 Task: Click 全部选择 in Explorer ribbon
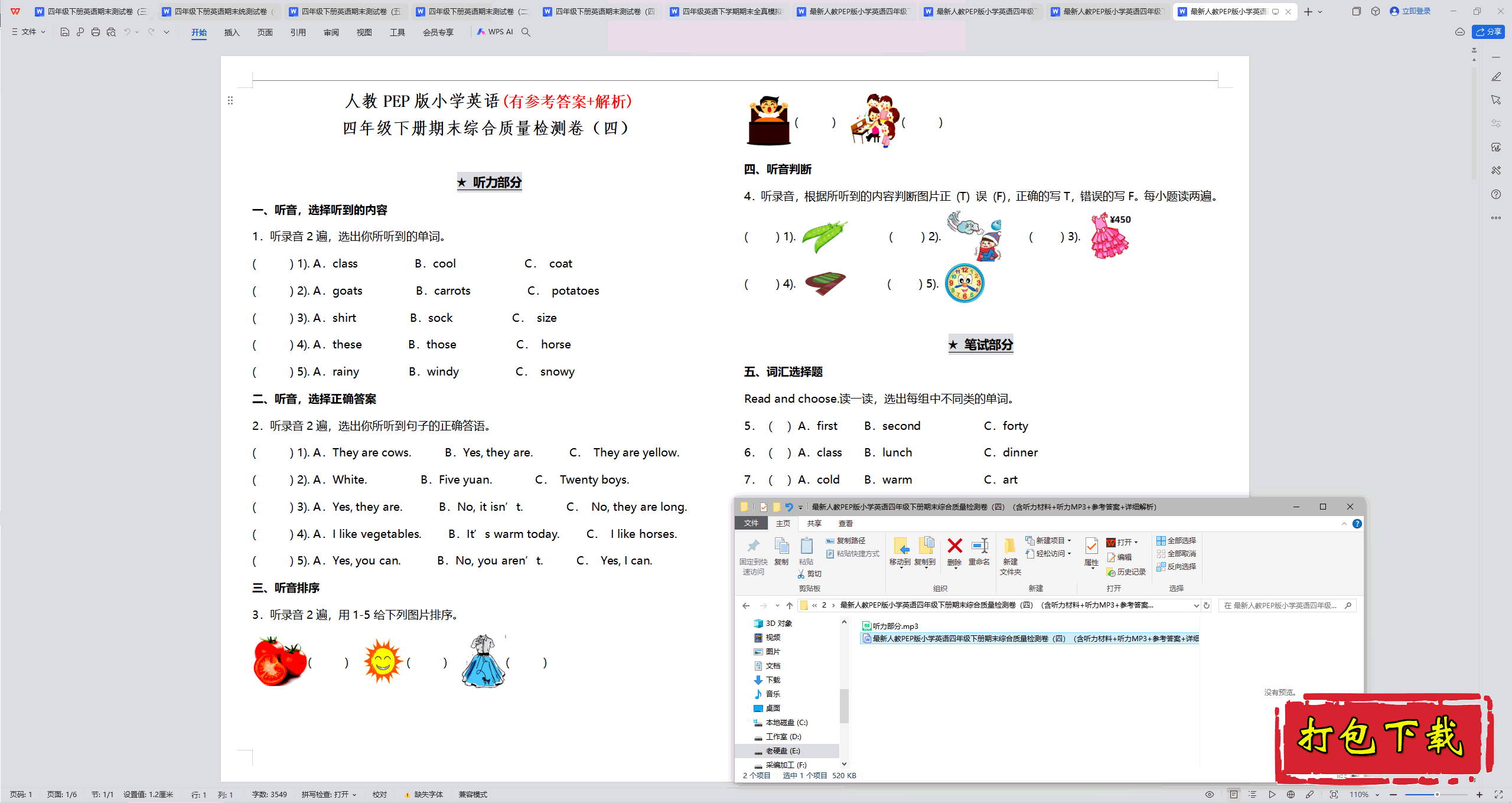1176,540
